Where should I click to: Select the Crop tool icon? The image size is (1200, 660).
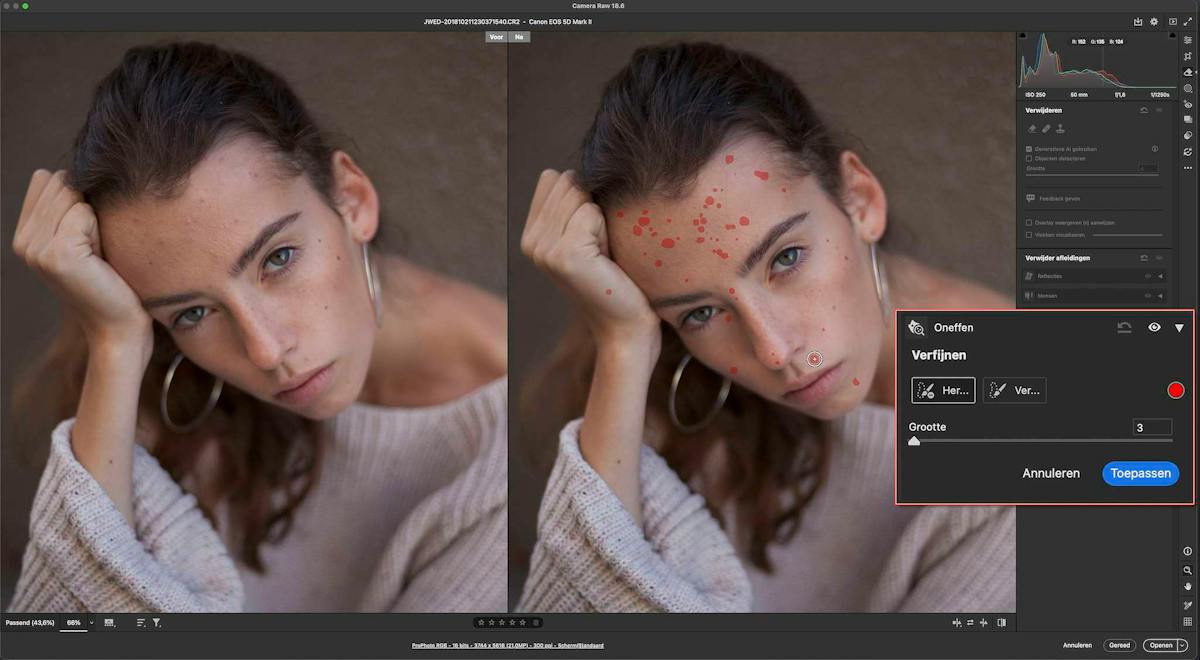coord(1187,56)
